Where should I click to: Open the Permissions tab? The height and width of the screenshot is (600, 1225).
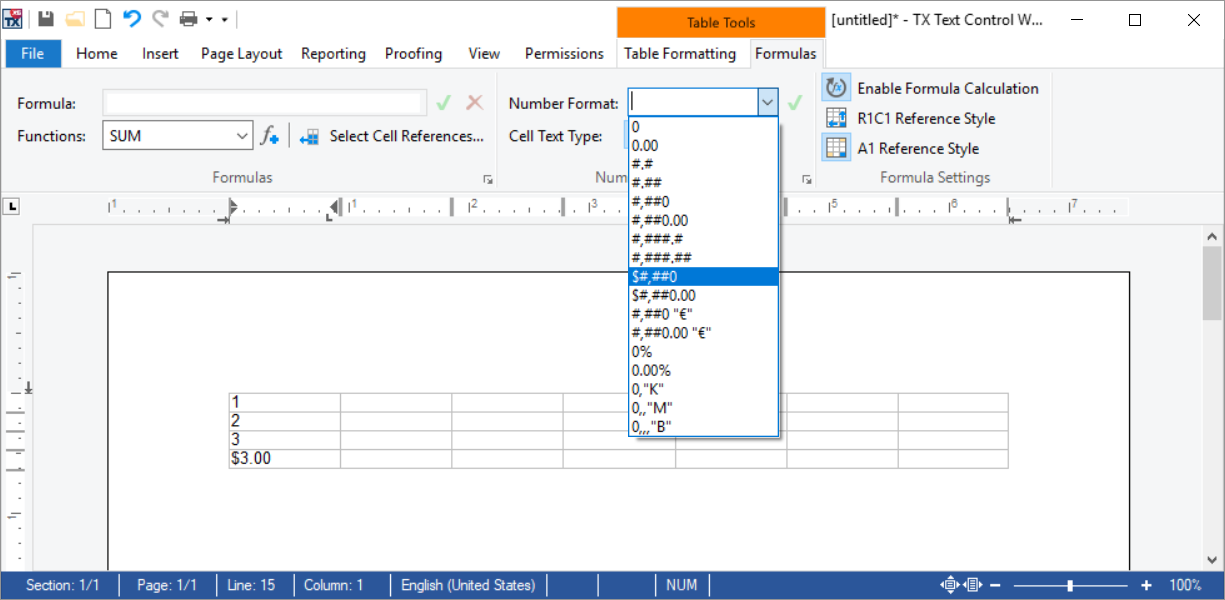tap(564, 54)
